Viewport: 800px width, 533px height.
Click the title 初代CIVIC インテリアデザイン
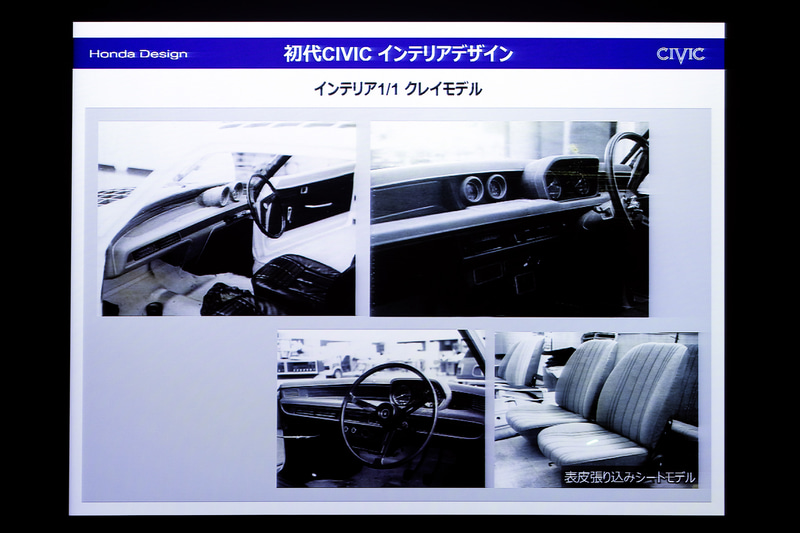(398, 54)
